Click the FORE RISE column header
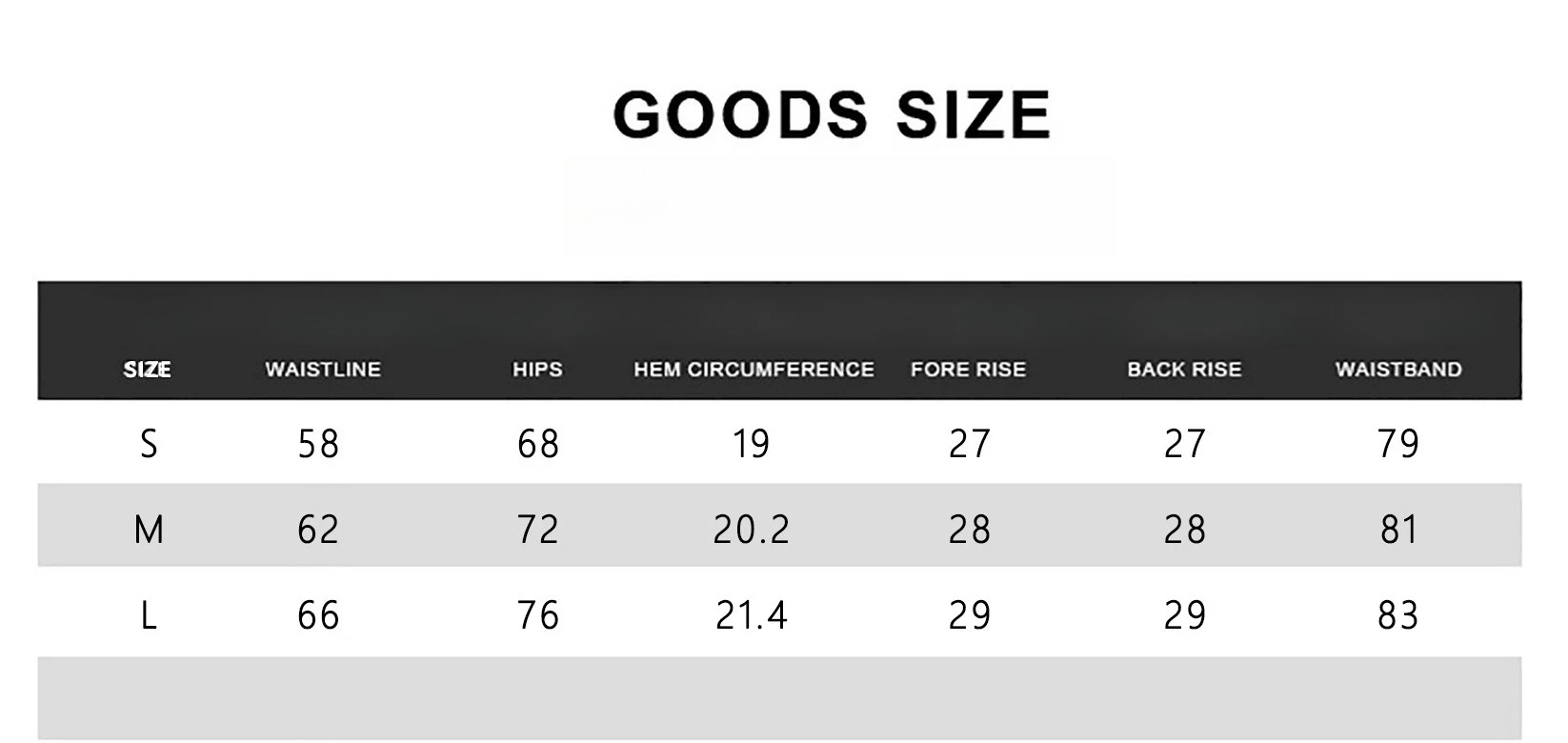The width and height of the screenshot is (1568, 743). click(x=968, y=370)
